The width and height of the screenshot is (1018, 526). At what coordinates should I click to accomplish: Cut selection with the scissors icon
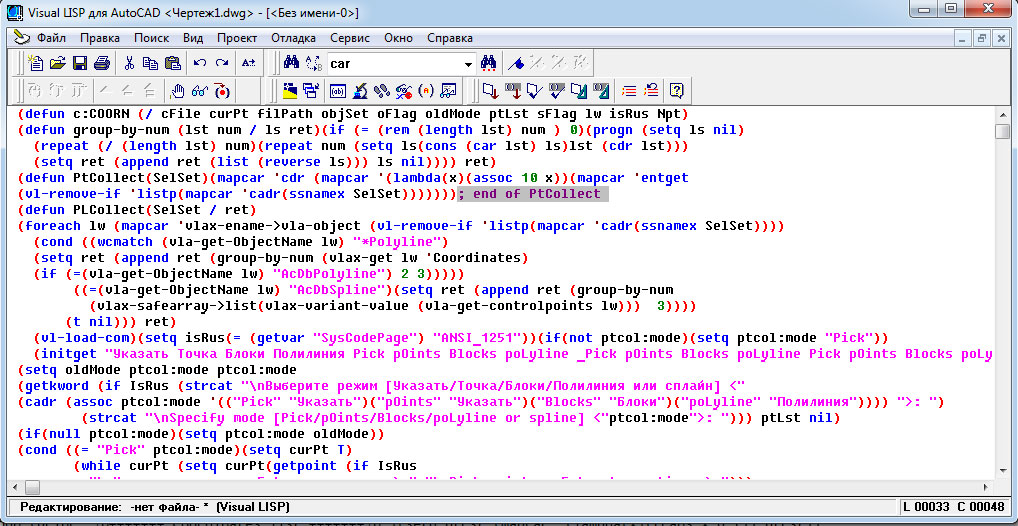click(129, 63)
